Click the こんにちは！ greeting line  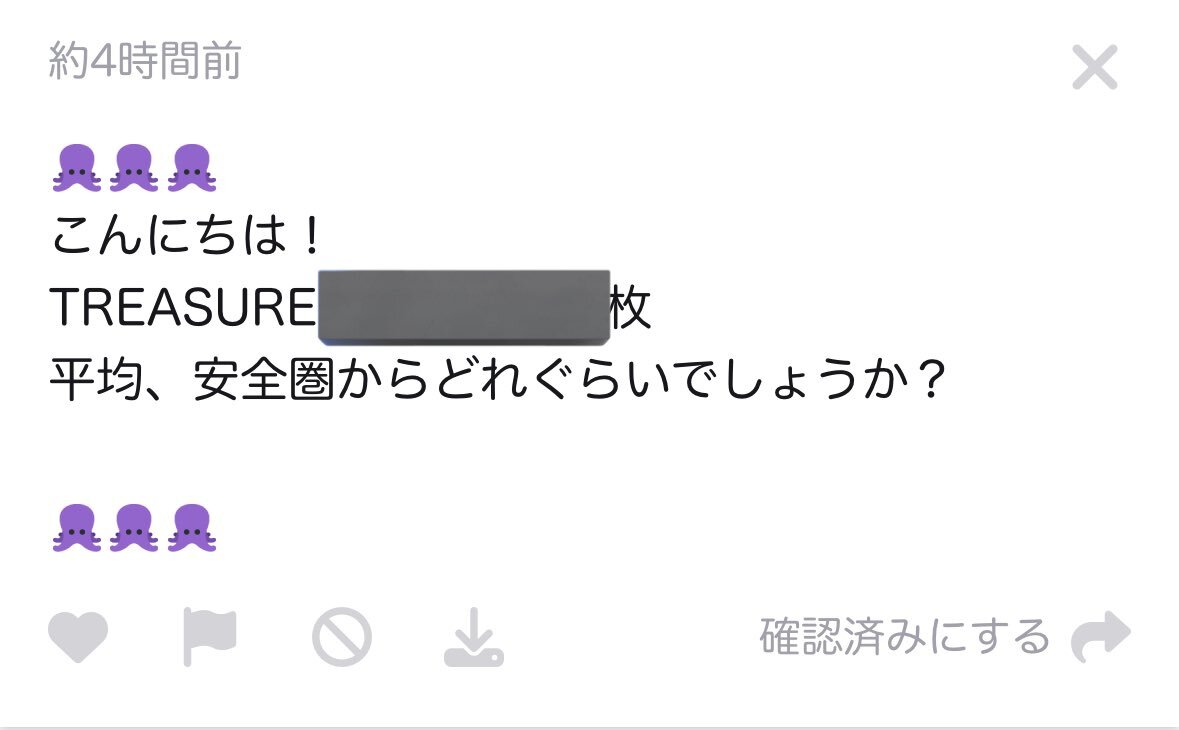tap(186, 235)
